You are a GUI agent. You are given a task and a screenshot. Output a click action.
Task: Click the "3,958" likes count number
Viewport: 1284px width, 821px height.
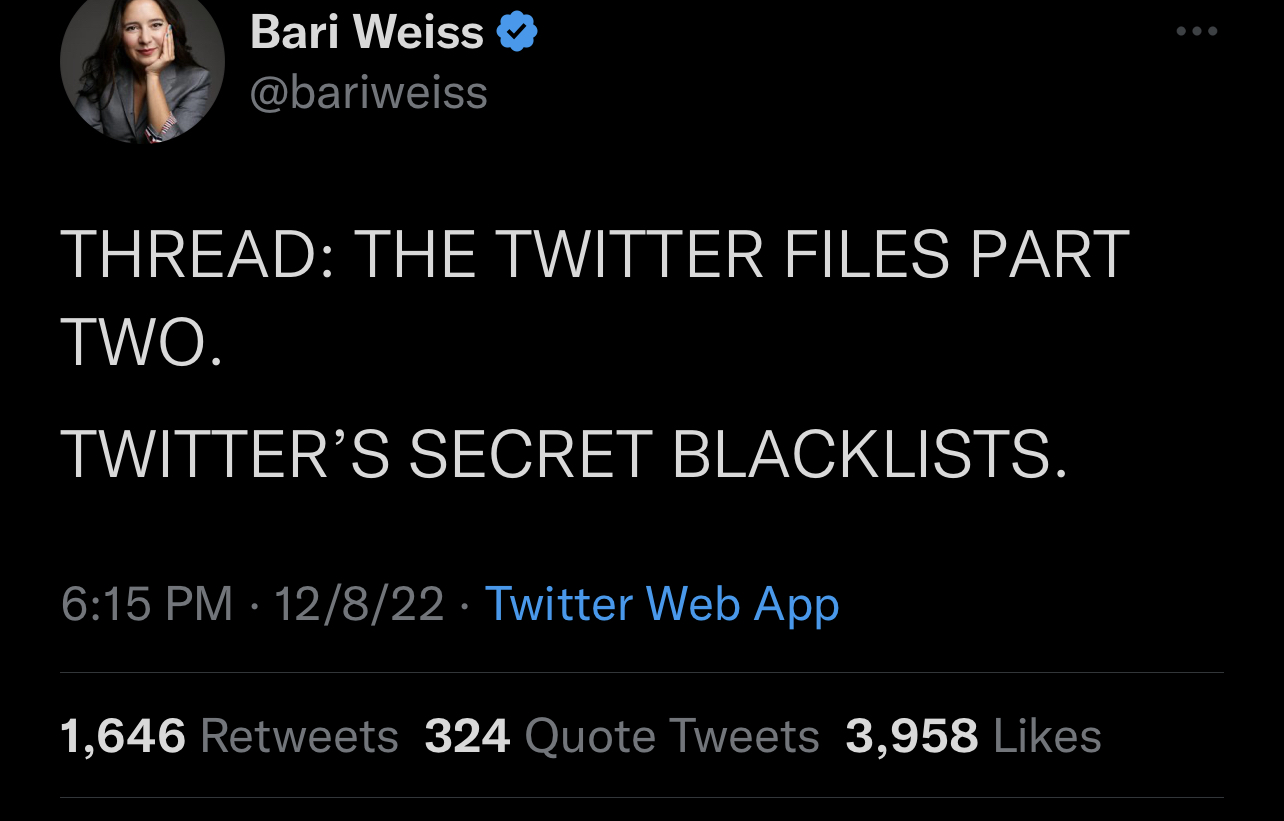(x=911, y=737)
